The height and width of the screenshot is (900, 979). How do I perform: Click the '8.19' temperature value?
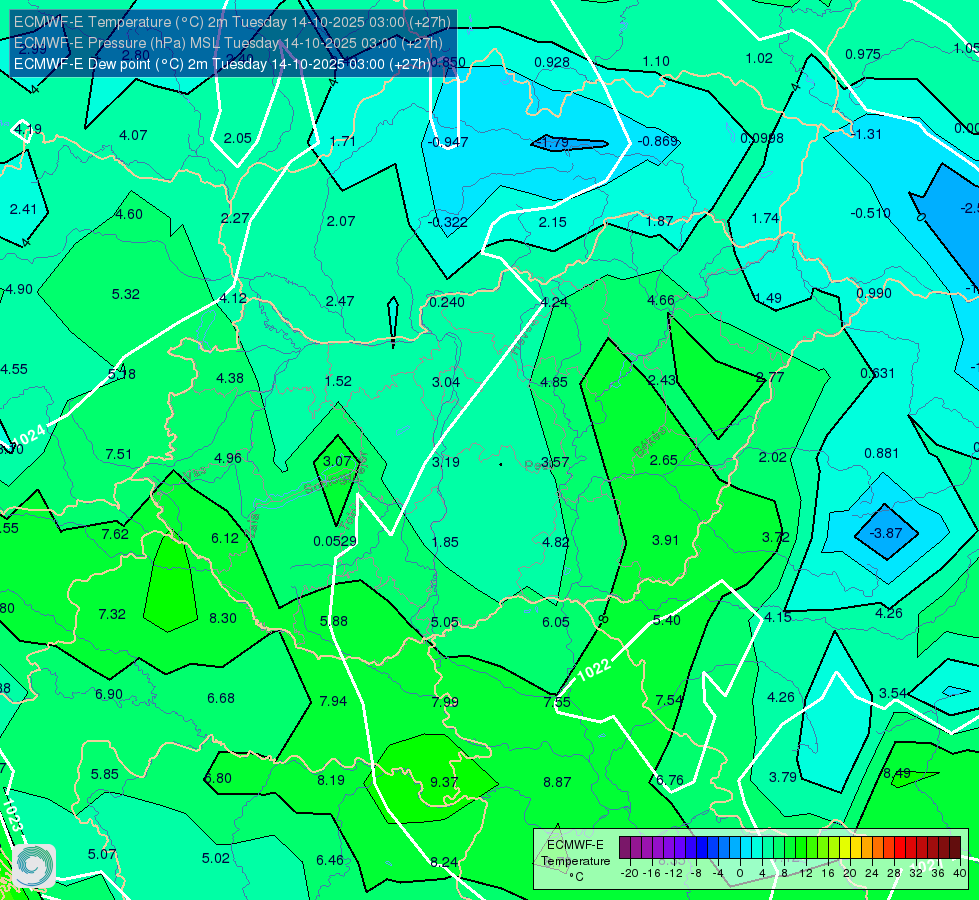tap(331, 780)
